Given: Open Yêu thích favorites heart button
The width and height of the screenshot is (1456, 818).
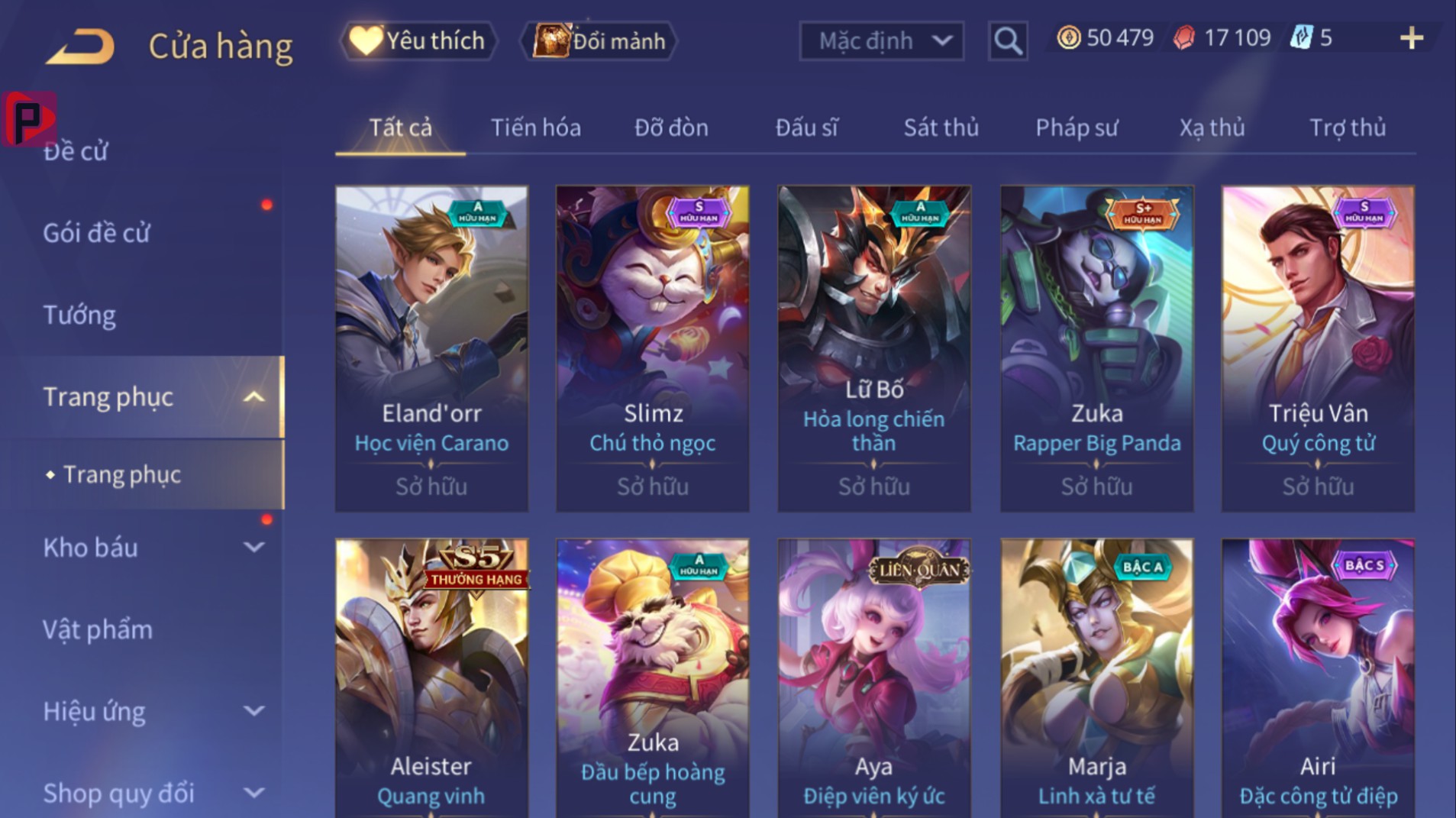Looking at the screenshot, I should pyautogui.click(x=418, y=40).
